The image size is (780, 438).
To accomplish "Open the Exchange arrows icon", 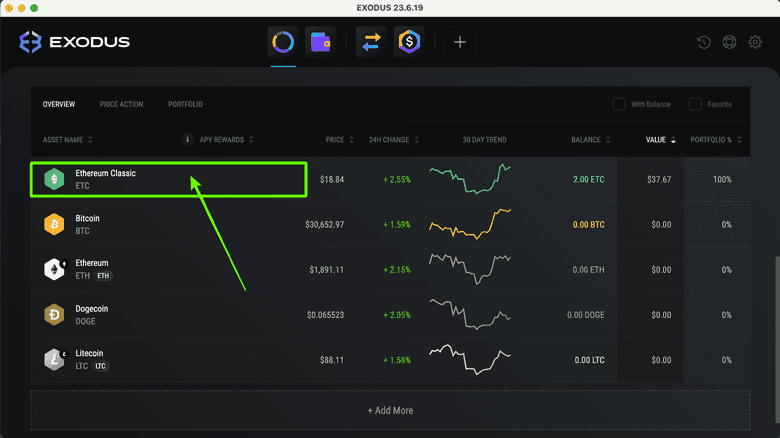I will [x=371, y=43].
